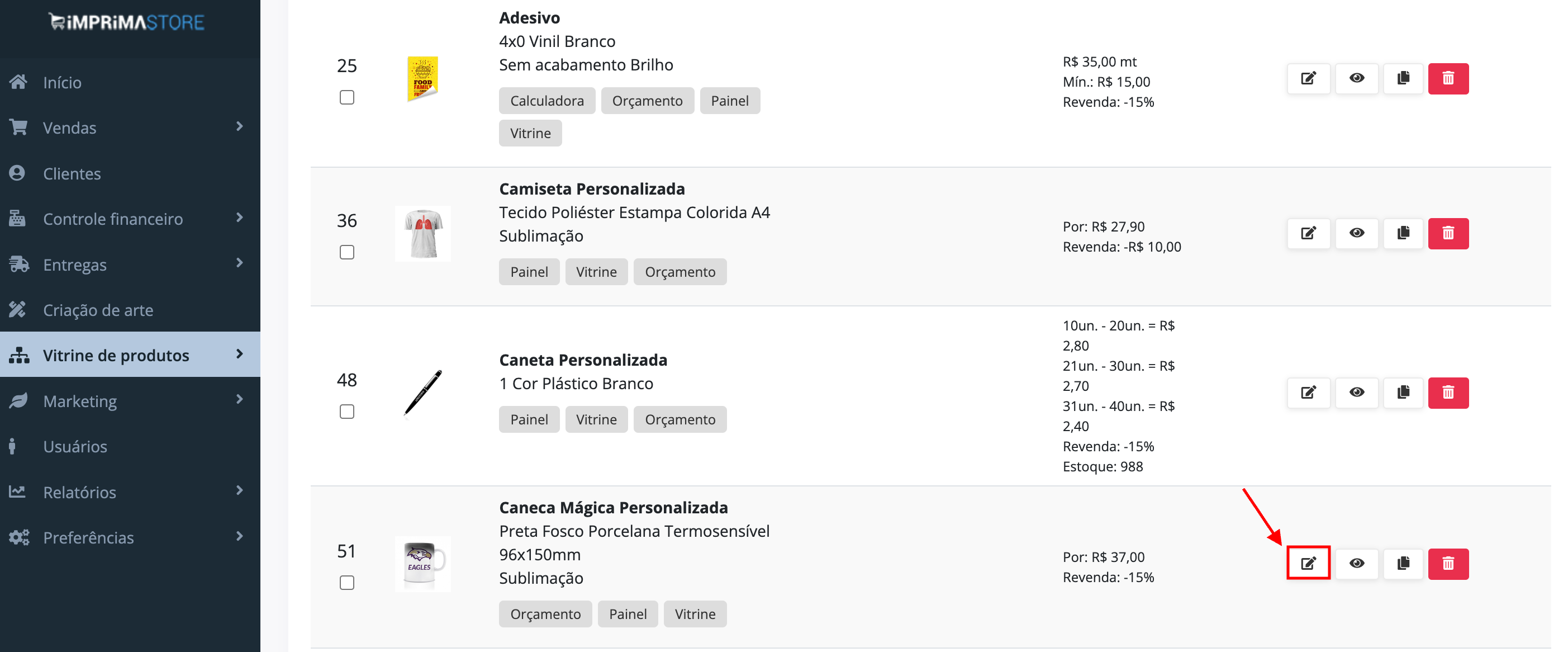This screenshot has height=652, width=1568.
Task: Delete the Caneta Personalizada product
Action: [x=1448, y=393]
